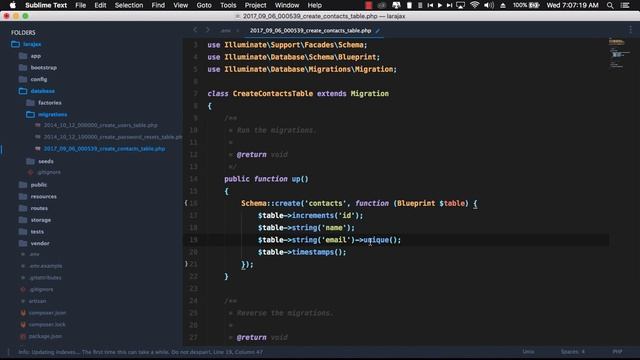Click the Wi-Fi menu bar icon
Screen dimensions: 640x360
474,5
